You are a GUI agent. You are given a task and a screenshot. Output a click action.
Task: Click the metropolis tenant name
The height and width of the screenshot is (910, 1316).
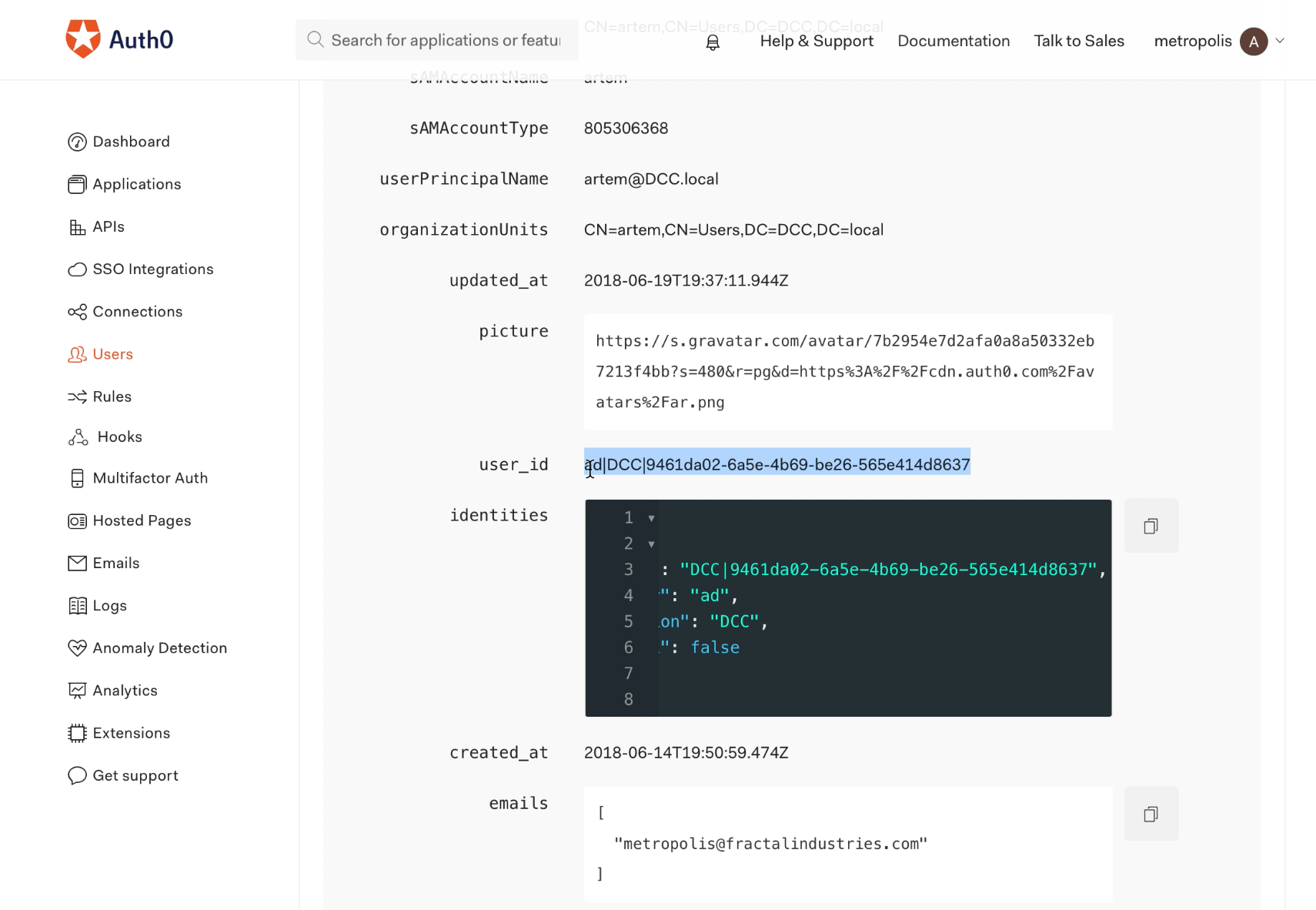[1193, 41]
